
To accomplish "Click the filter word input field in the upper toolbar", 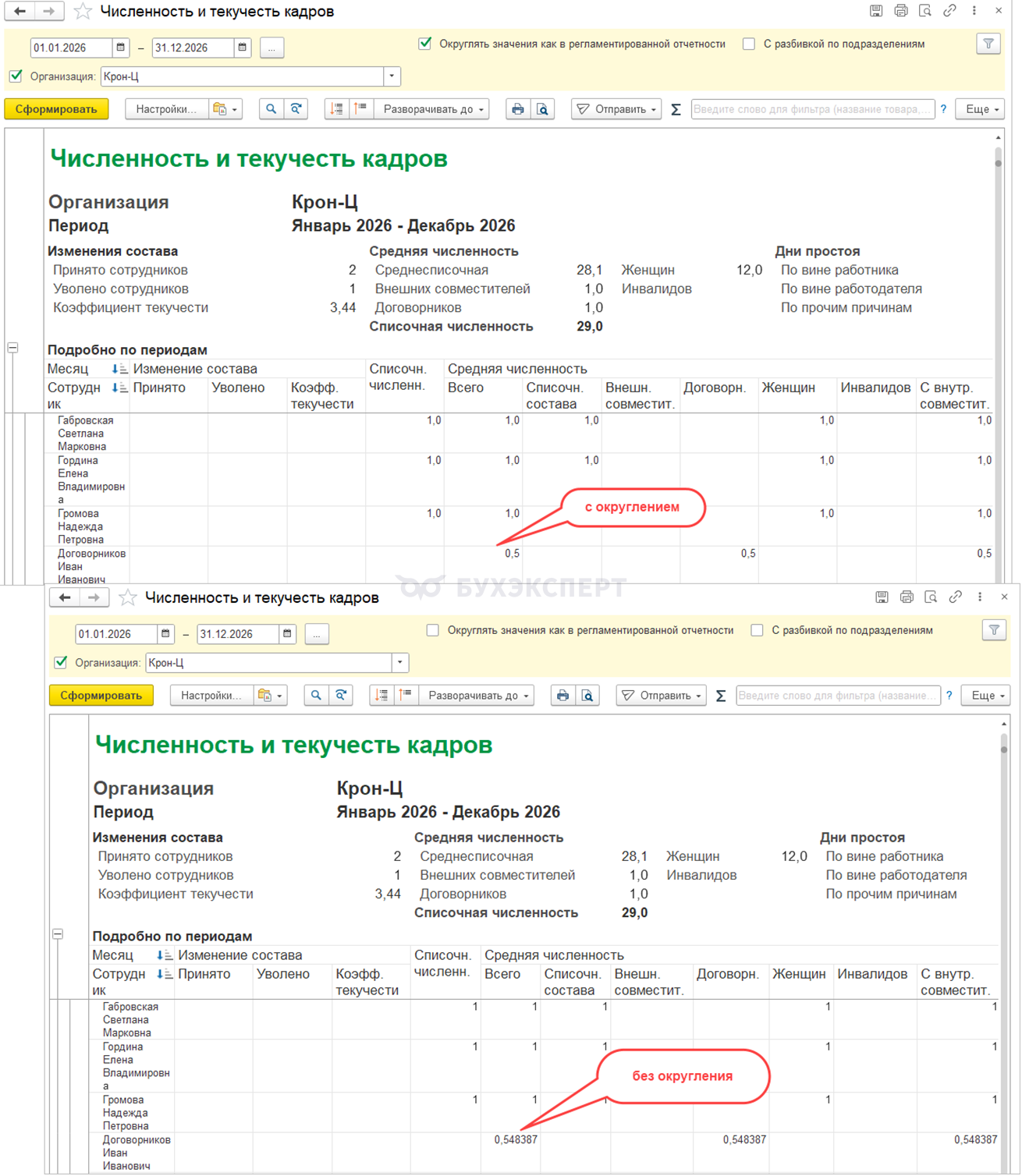I will coord(811,109).
